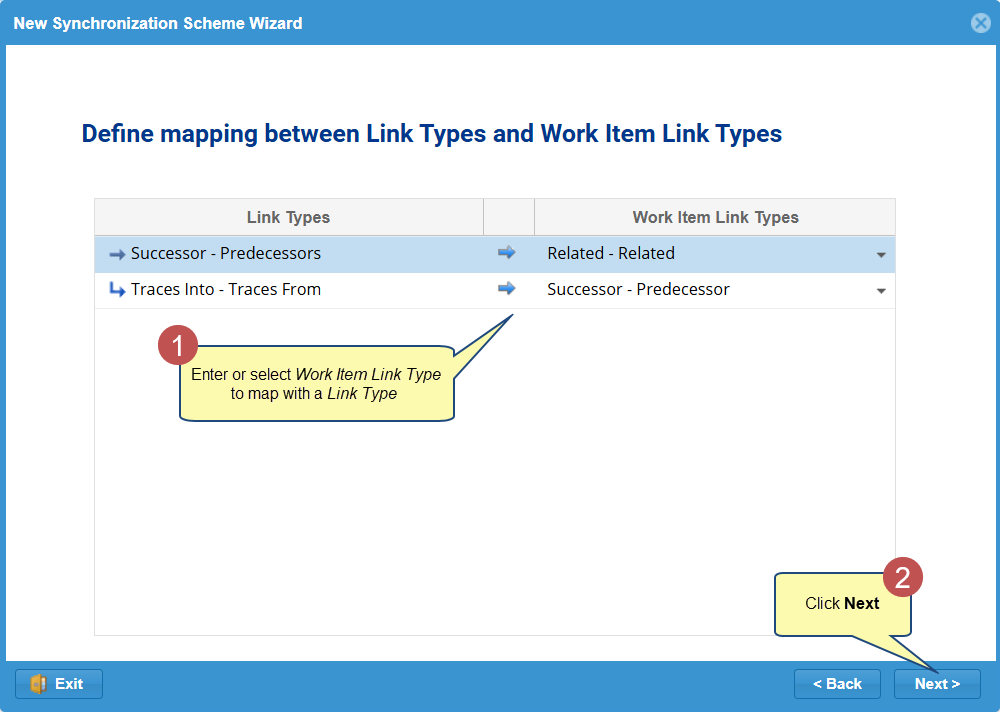
Task: Click mapping arrow in Traces Into row
Action: (x=507, y=289)
